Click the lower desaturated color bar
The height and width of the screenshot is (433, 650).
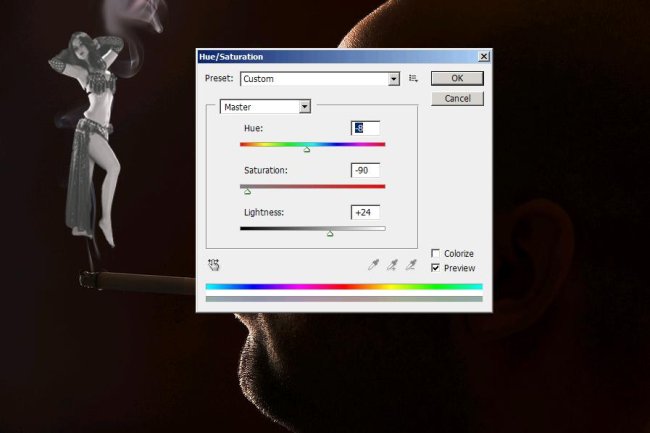pos(344,299)
